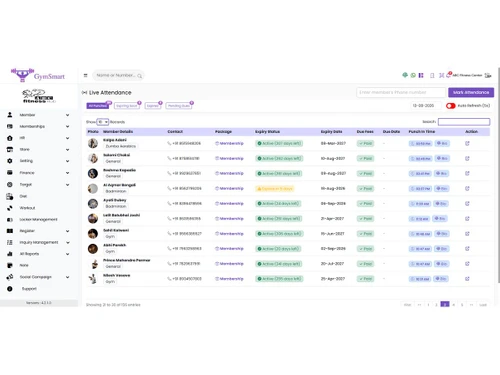
Task: Open the Workout menu item
Action: point(27,208)
